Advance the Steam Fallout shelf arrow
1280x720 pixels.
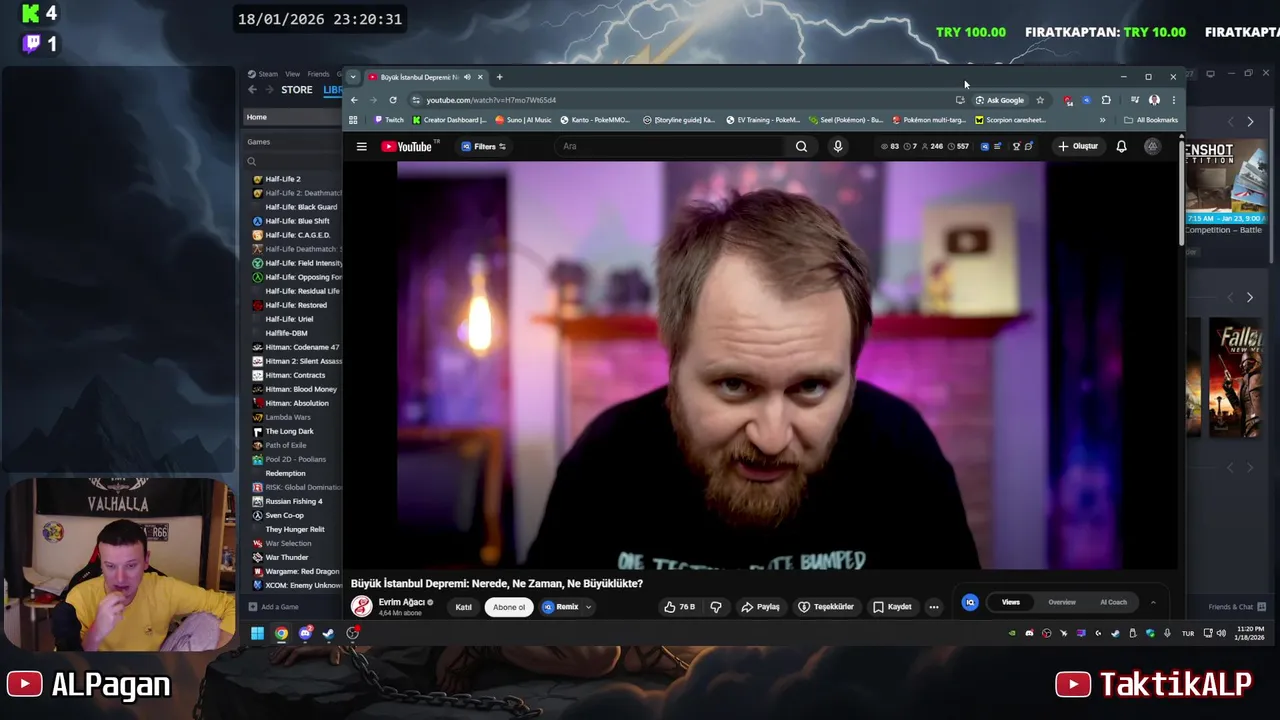[1249, 297]
